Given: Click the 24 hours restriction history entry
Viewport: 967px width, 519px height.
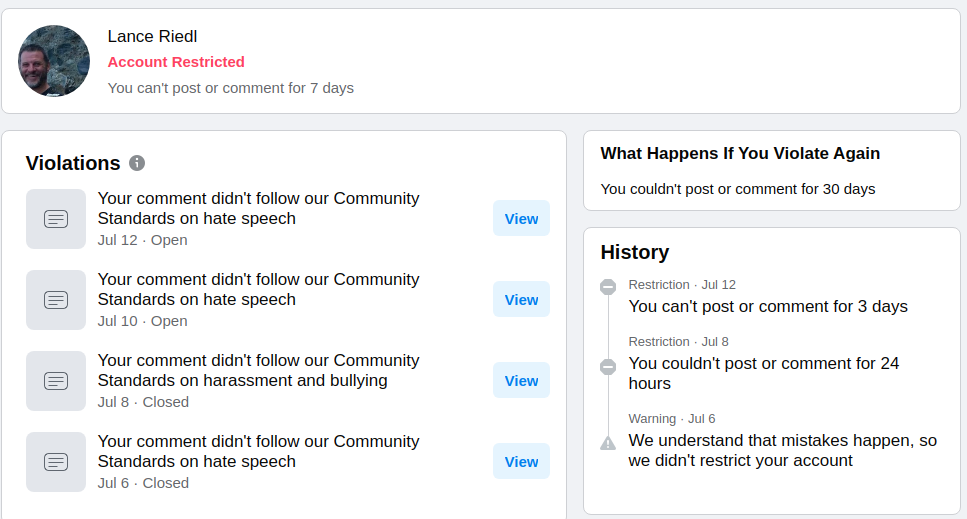Looking at the screenshot, I should pyautogui.click(x=763, y=373).
